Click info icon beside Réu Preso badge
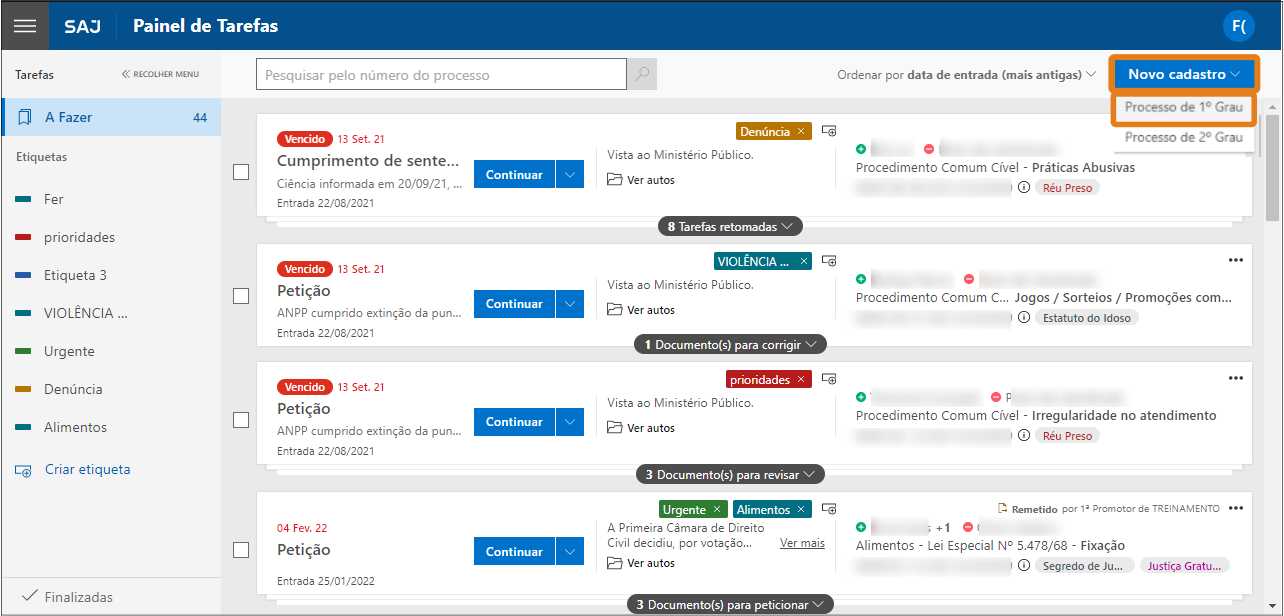The height and width of the screenshot is (616, 1284). coord(1023,187)
